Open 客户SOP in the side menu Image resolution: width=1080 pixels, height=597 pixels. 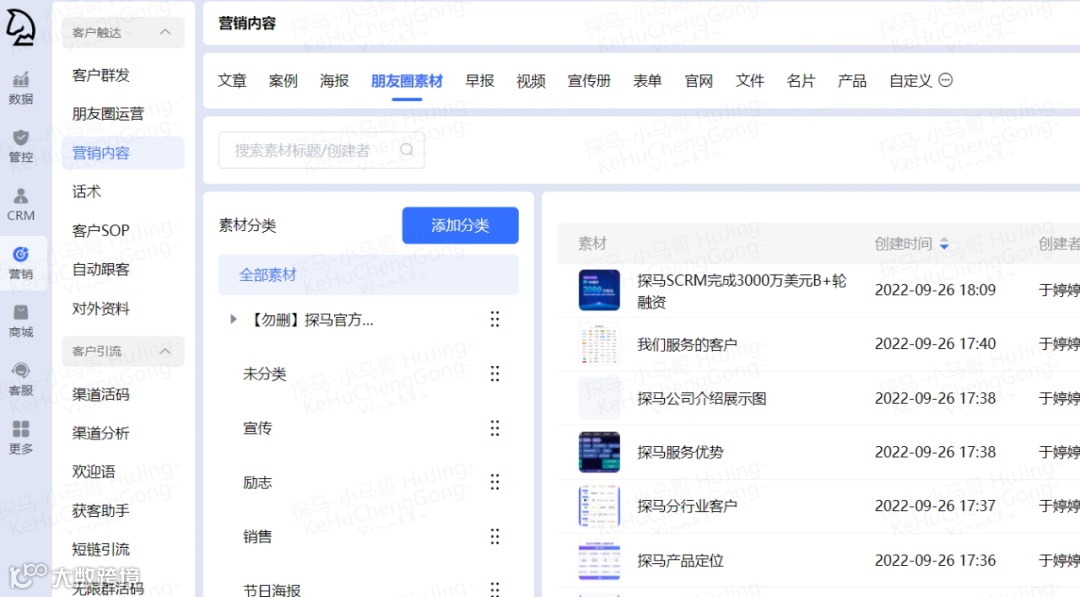101,230
